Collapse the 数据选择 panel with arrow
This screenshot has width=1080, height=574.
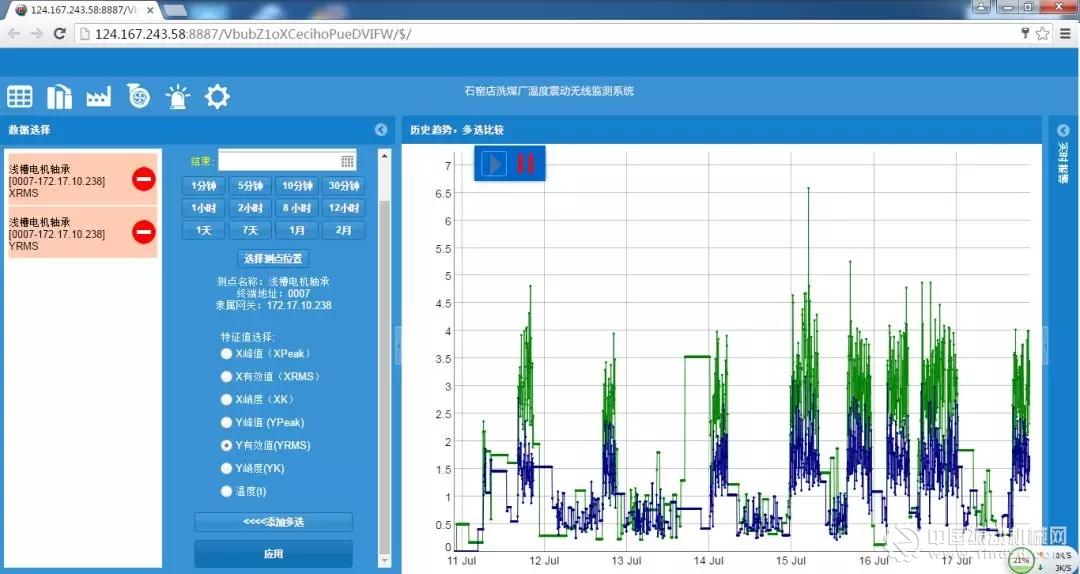click(x=381, y=130)
